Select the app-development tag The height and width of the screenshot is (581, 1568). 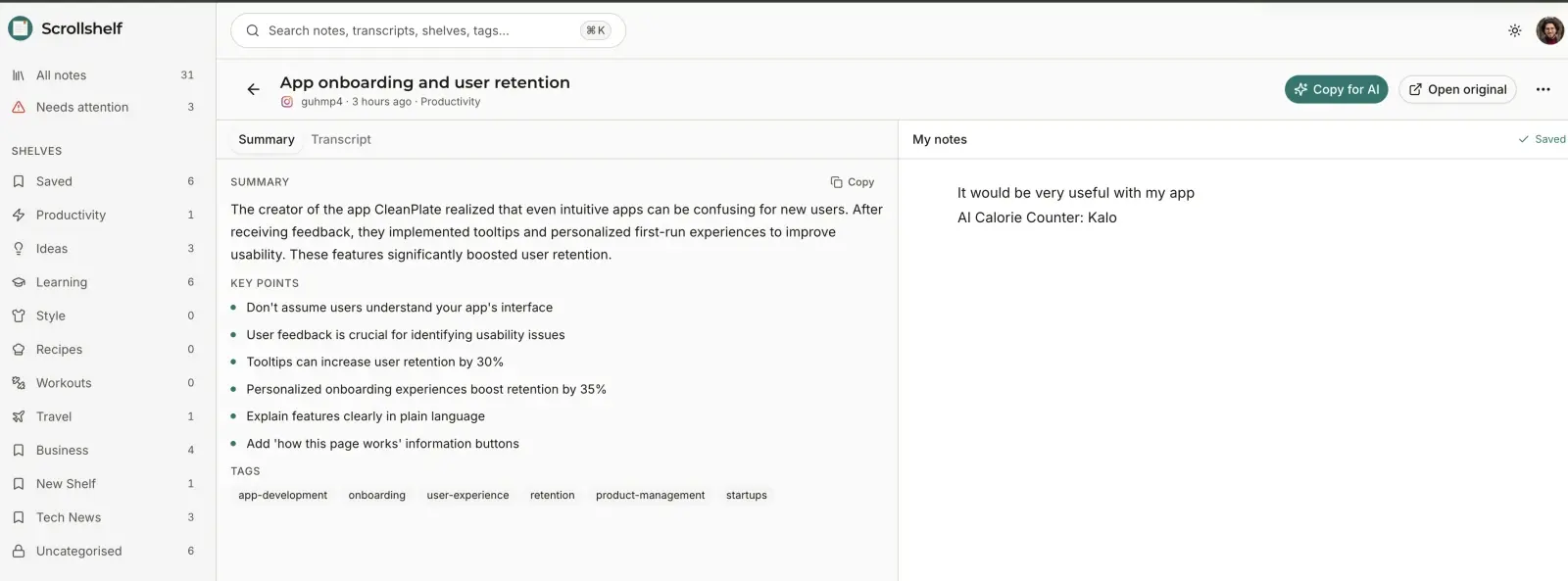[x=282, y=496]
